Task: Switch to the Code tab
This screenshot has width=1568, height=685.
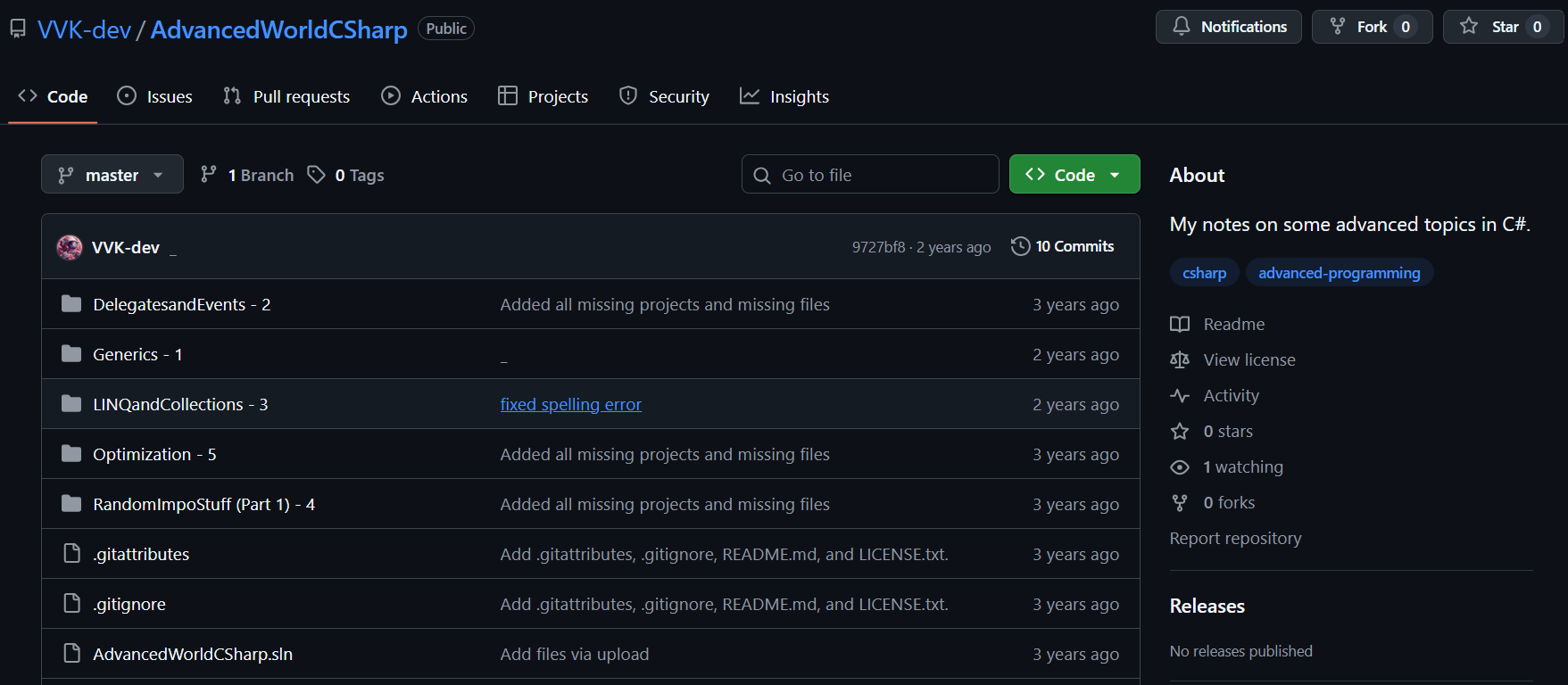Action: click(x=53, y=96)
